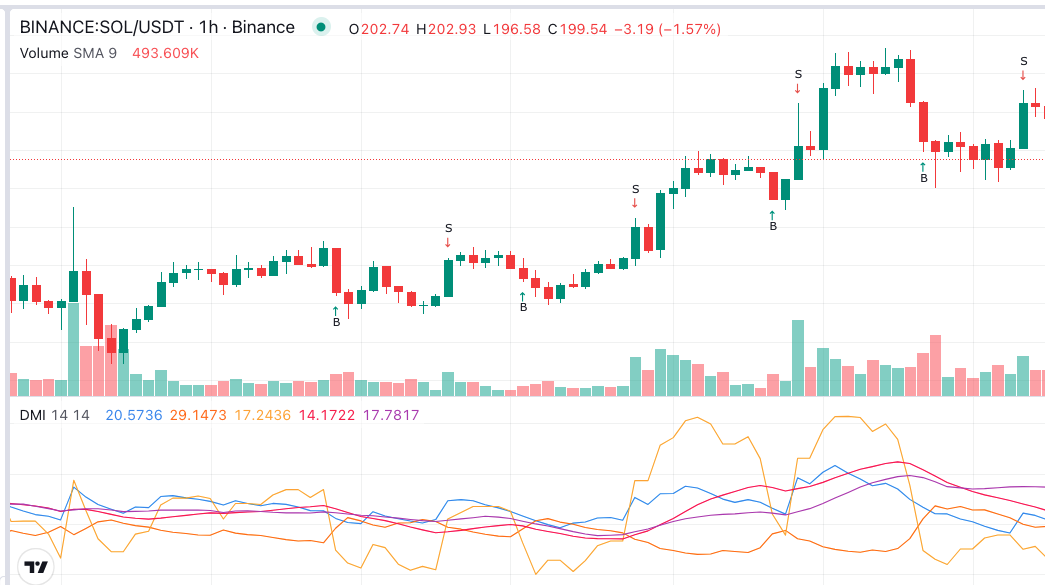Image resolution: width=1045 pixels, height=585 pixels.
Task: Click the leftmost B buy signal marker
Action: tap(336, 317)
